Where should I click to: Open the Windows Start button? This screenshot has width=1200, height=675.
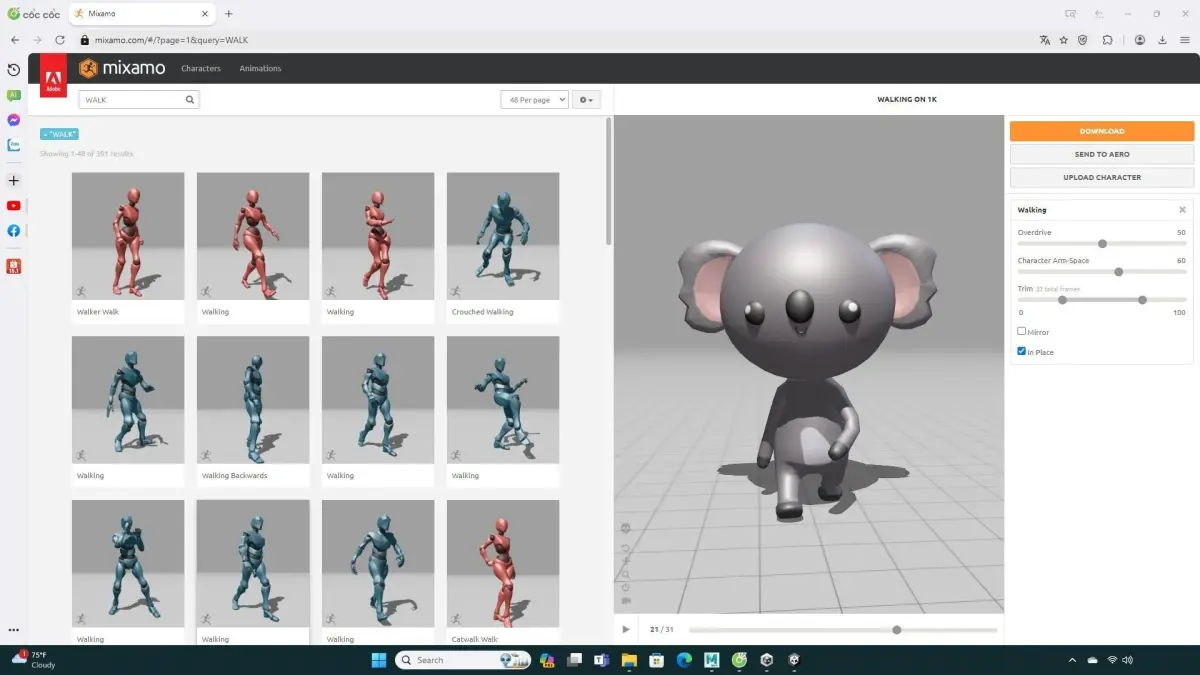(380, 660)
